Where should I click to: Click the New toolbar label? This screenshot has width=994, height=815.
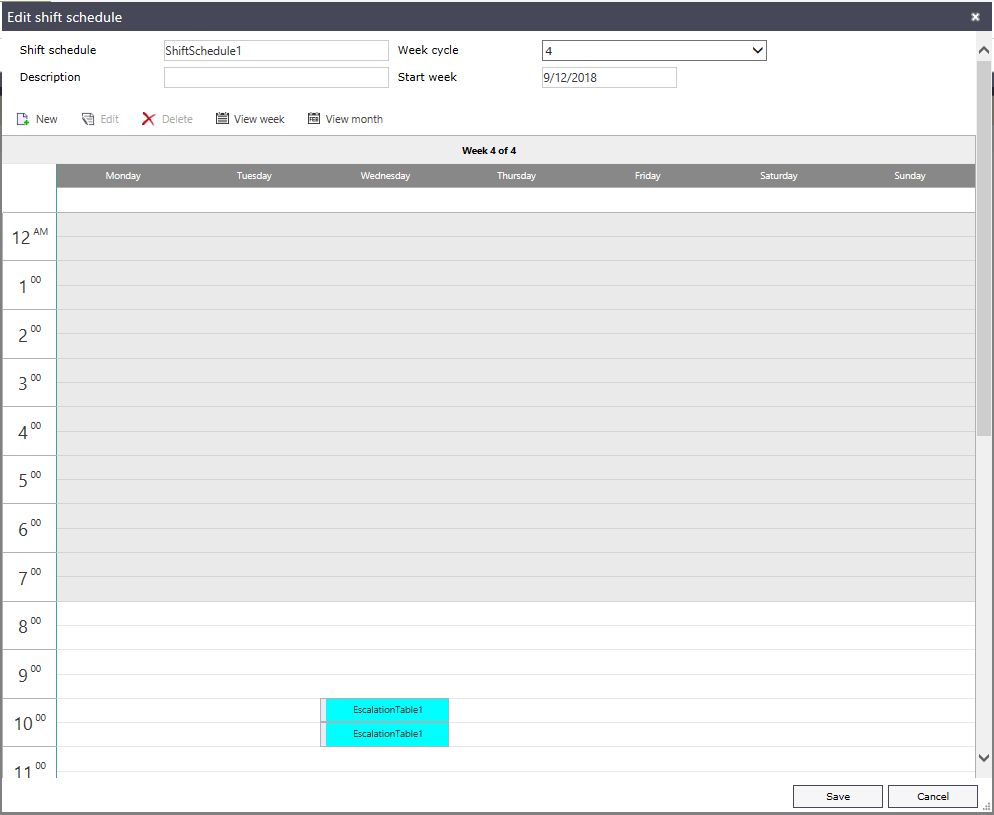point(46,119)
